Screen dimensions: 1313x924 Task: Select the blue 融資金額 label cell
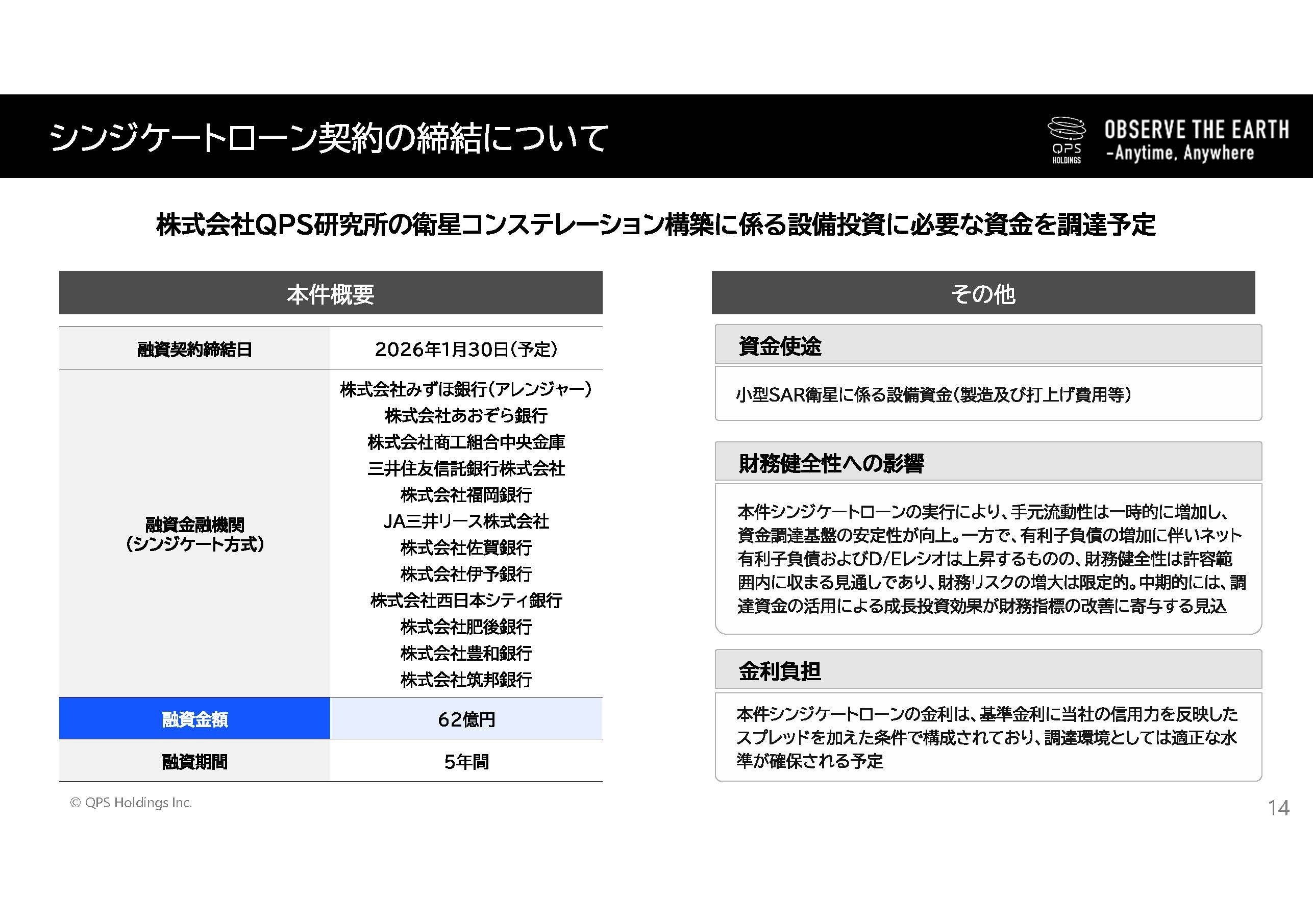click(194, 718)
